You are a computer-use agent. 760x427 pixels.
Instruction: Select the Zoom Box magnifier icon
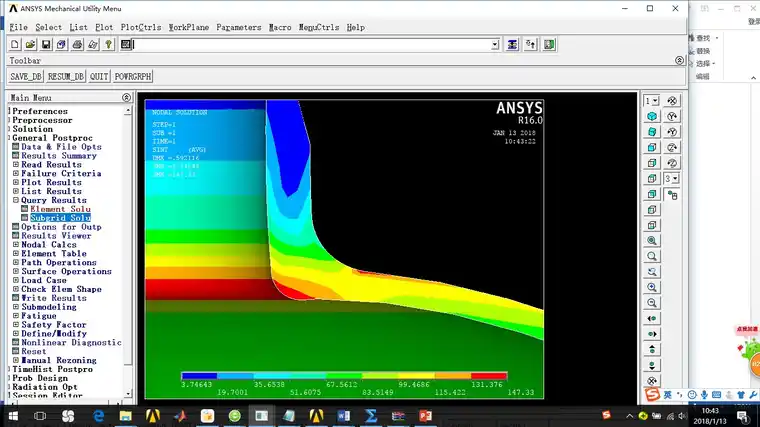(x=652, y=256)
